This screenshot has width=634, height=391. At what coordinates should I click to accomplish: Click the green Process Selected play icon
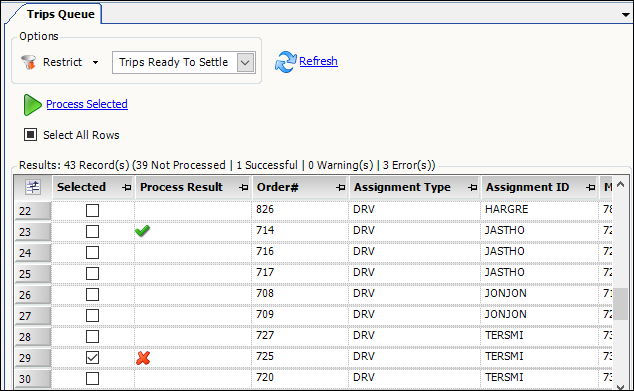pos(32,105)
